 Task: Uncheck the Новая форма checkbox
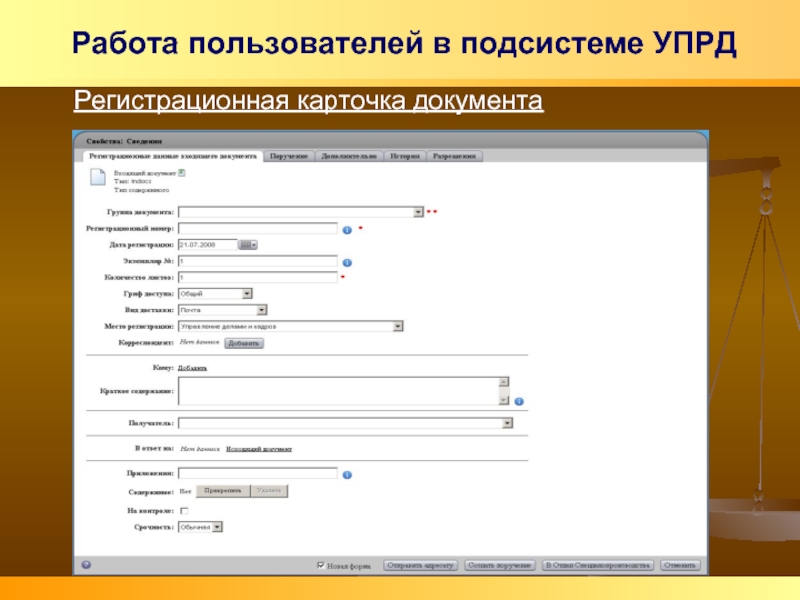point(321,565)
